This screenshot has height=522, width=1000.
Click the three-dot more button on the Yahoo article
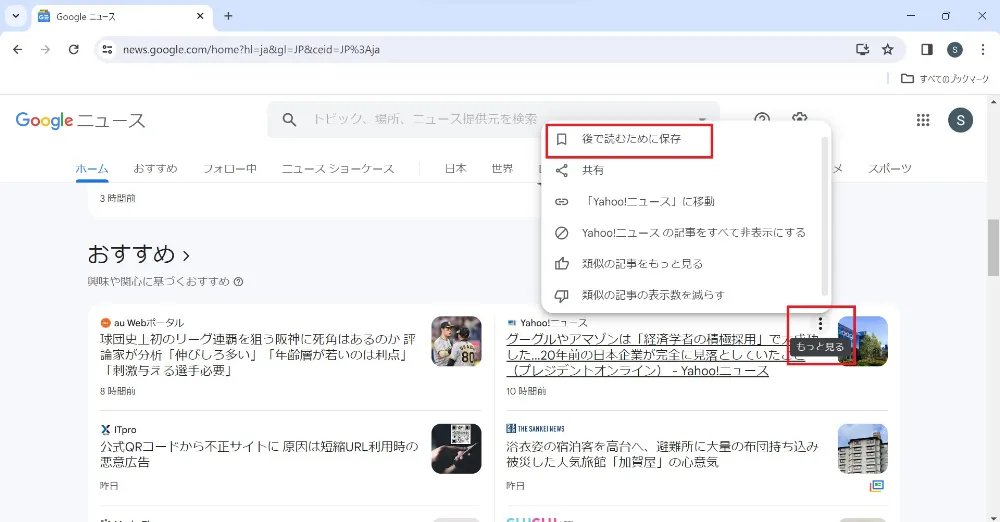(x=820, y=324)
